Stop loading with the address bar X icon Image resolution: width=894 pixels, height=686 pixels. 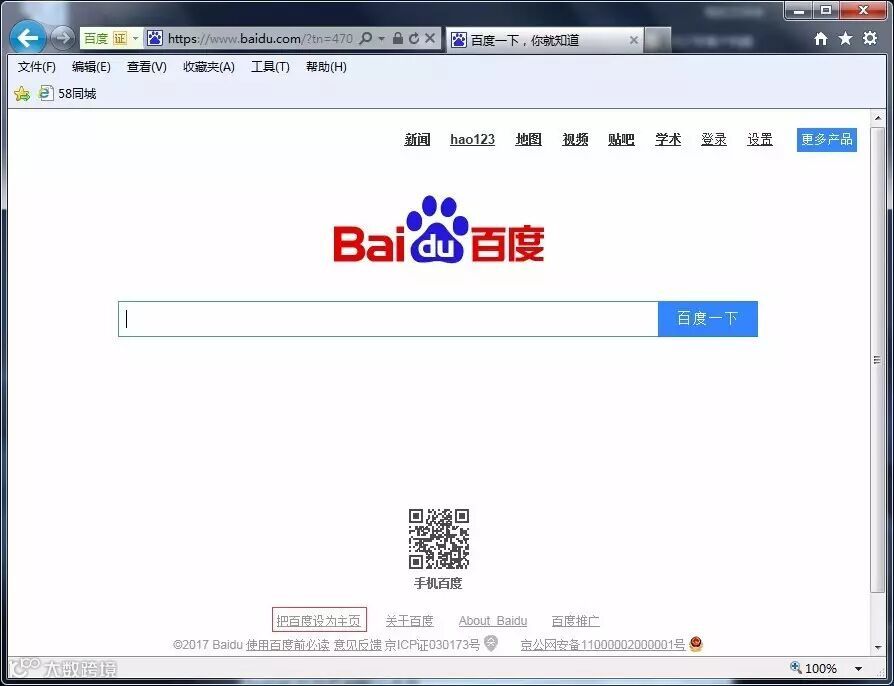pos(430,38)
